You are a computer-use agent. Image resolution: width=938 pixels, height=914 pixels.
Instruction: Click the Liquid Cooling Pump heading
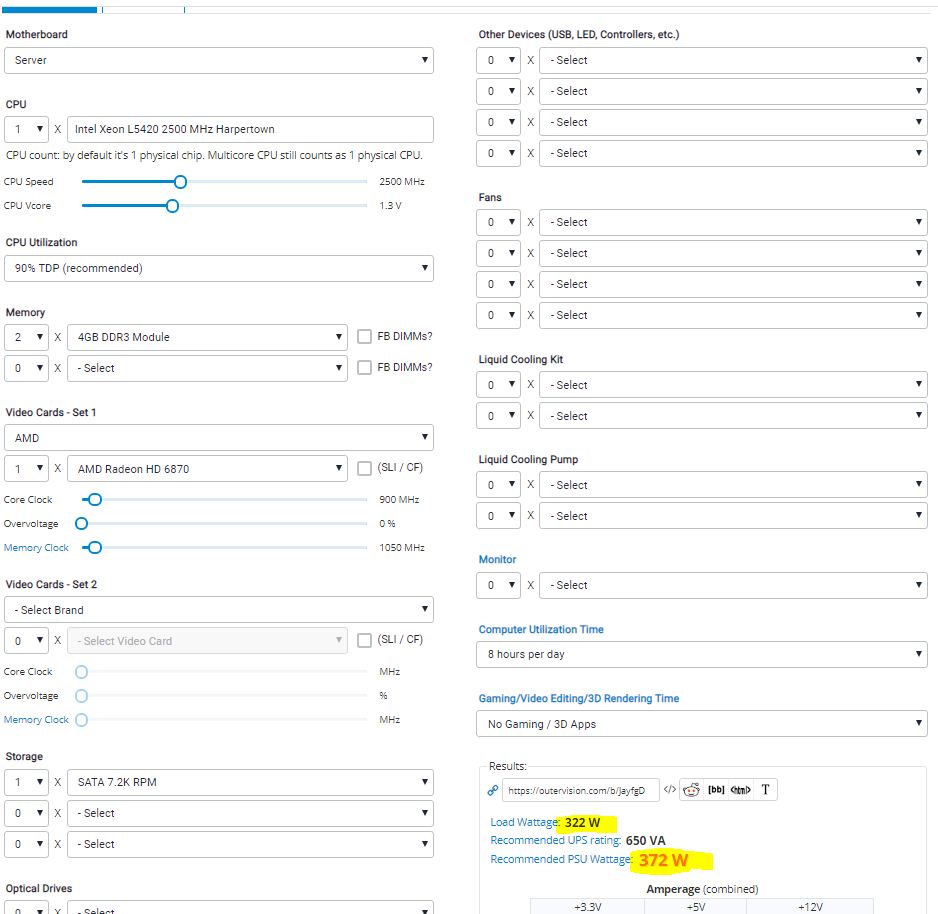[528, 459]
